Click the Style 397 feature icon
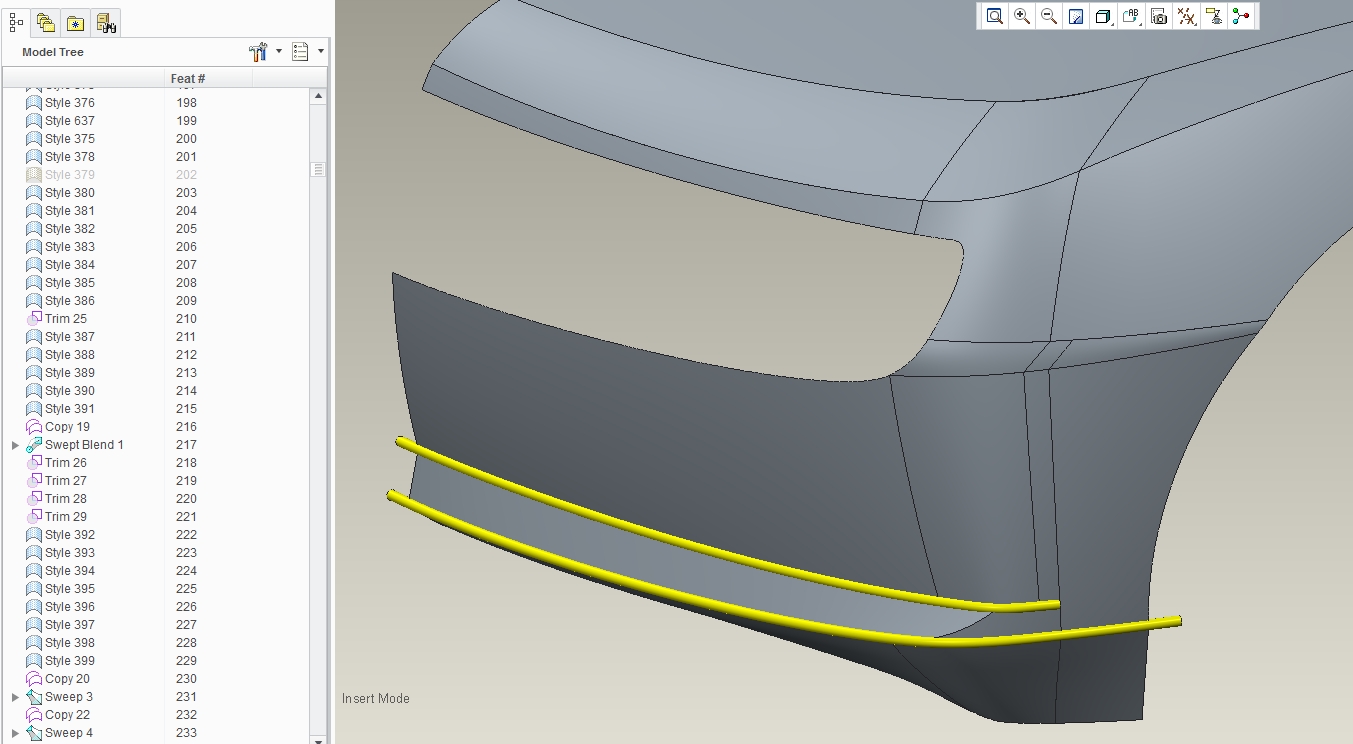The image size is (1353, 744). 33,625
